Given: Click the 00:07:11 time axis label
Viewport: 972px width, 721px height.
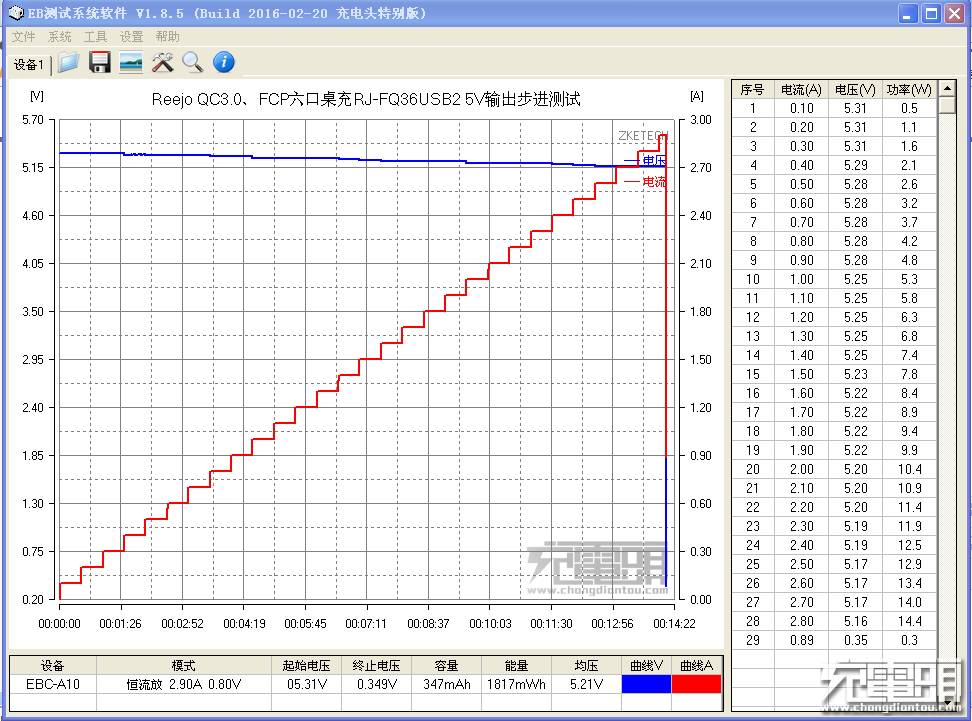Looking at the screenshot, I should coord(366,624).
